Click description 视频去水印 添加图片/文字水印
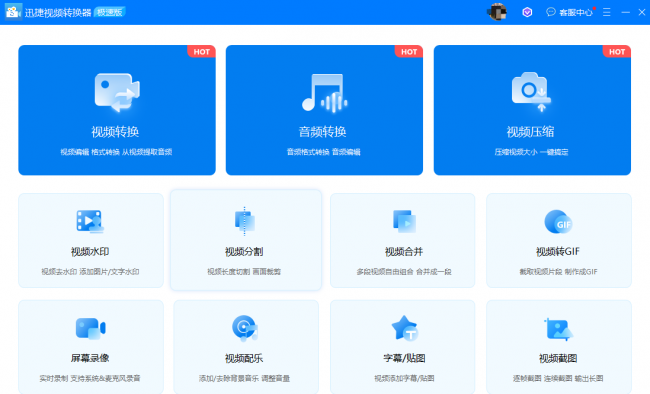650x394 pixels. (90, 272)
